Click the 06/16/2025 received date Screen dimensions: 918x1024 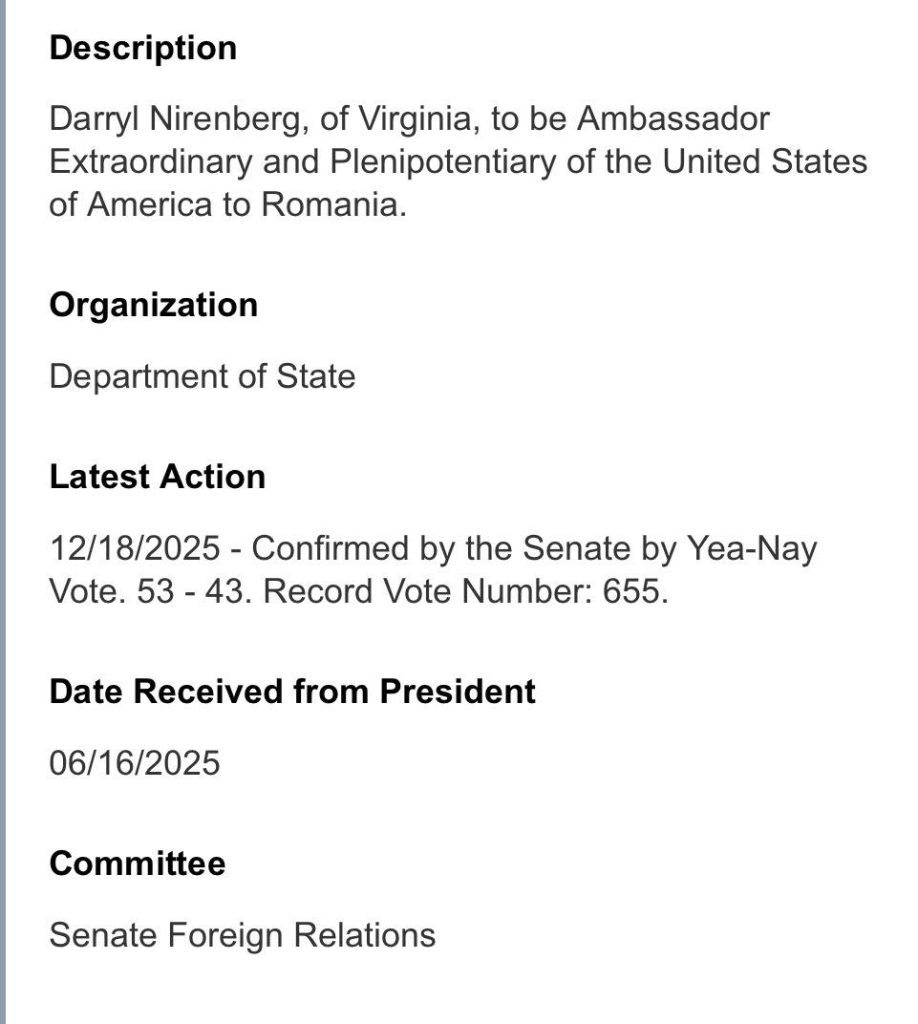click(134, 764)
